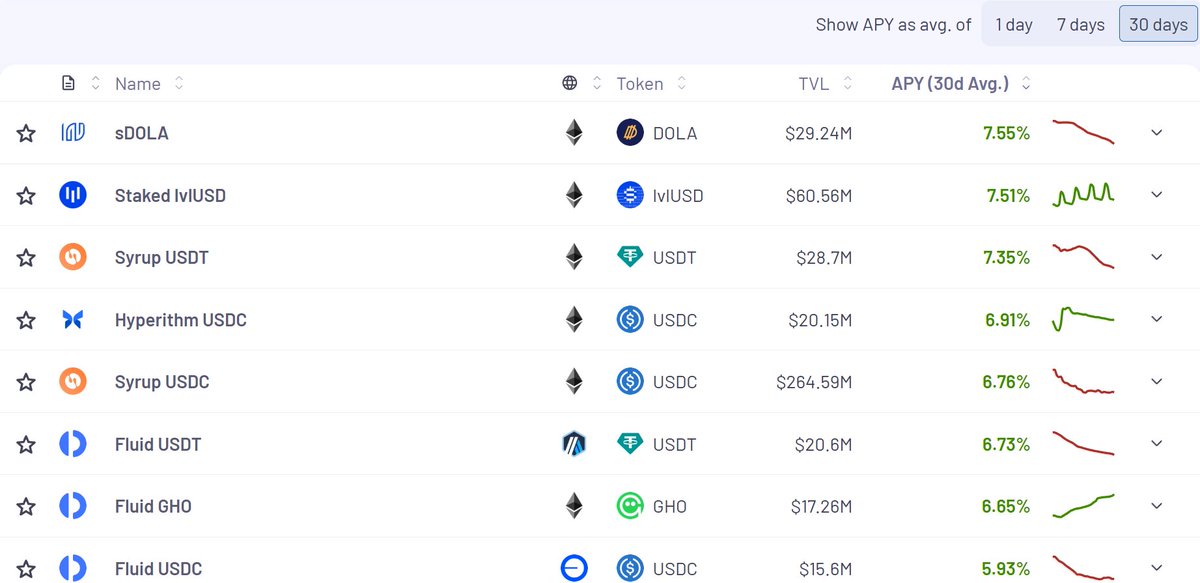Click the 6.91% APY value
The width and height of the screenshot is (1200, 583).
pyautogui.click(x=1007, y=320)
